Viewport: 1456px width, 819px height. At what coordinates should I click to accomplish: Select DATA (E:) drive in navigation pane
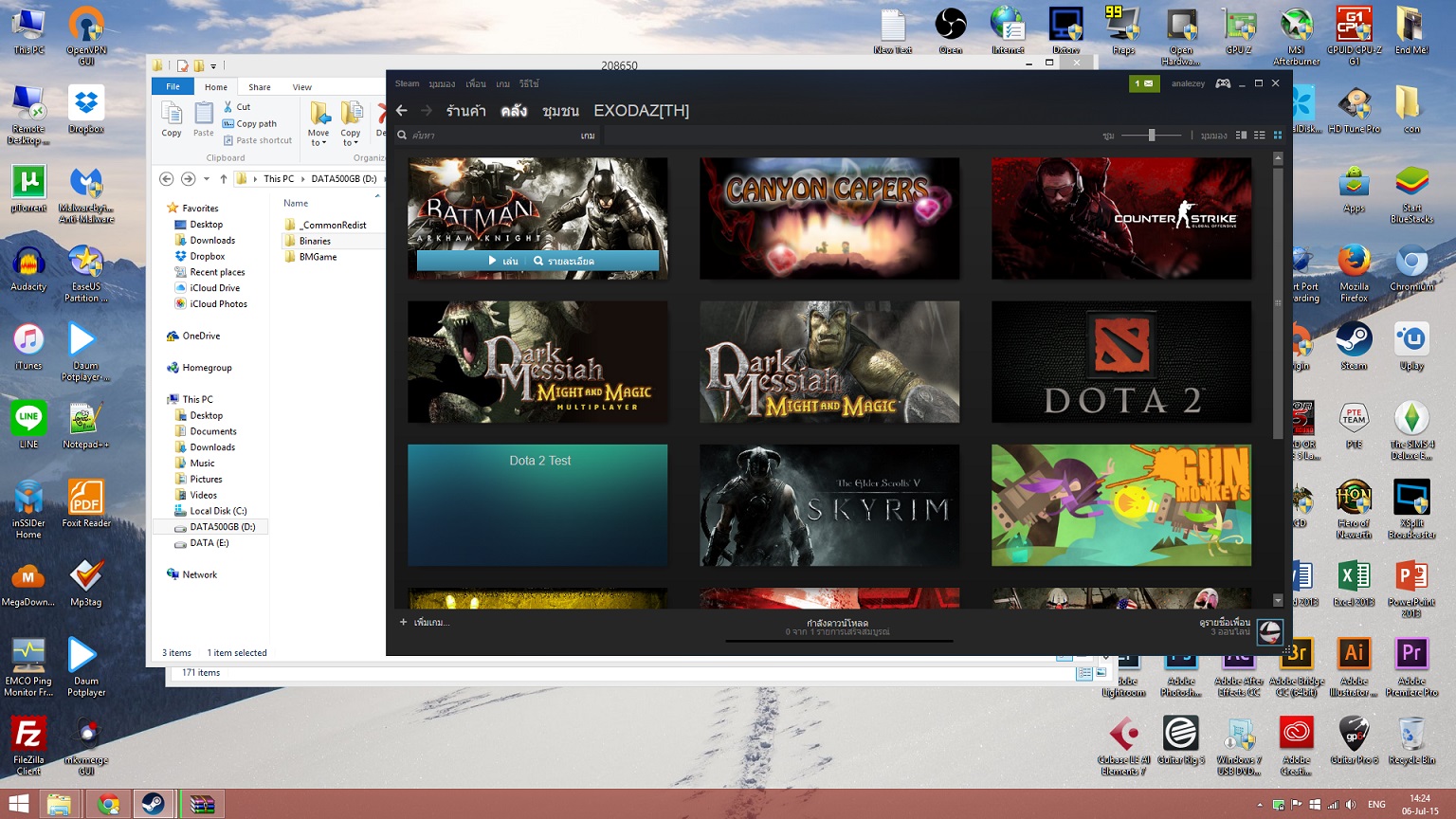pos(202,543)
